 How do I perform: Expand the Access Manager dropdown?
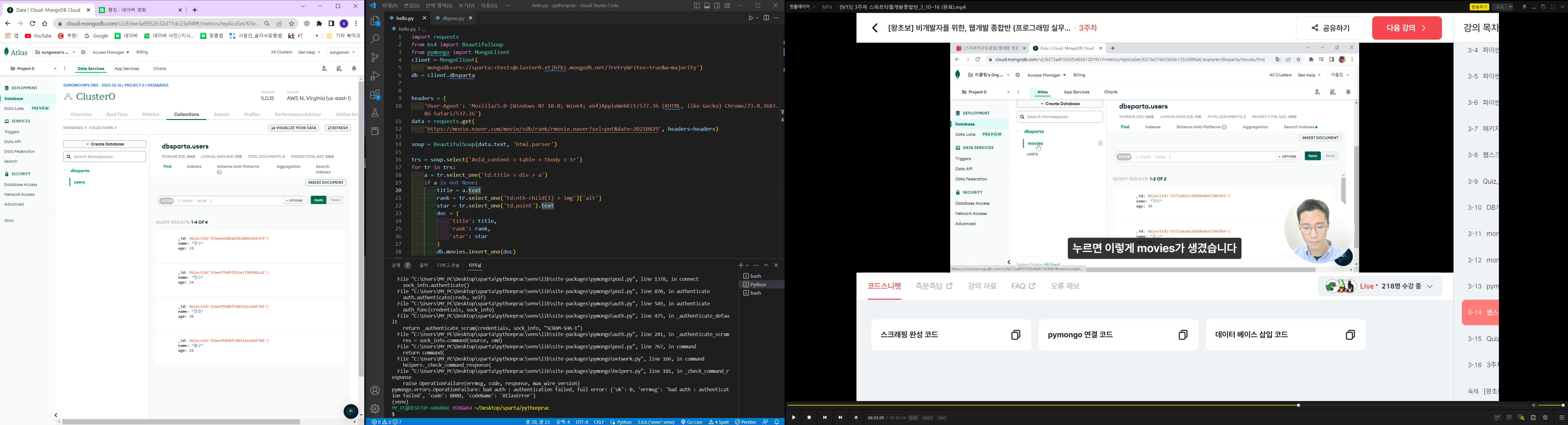(111, 52)
